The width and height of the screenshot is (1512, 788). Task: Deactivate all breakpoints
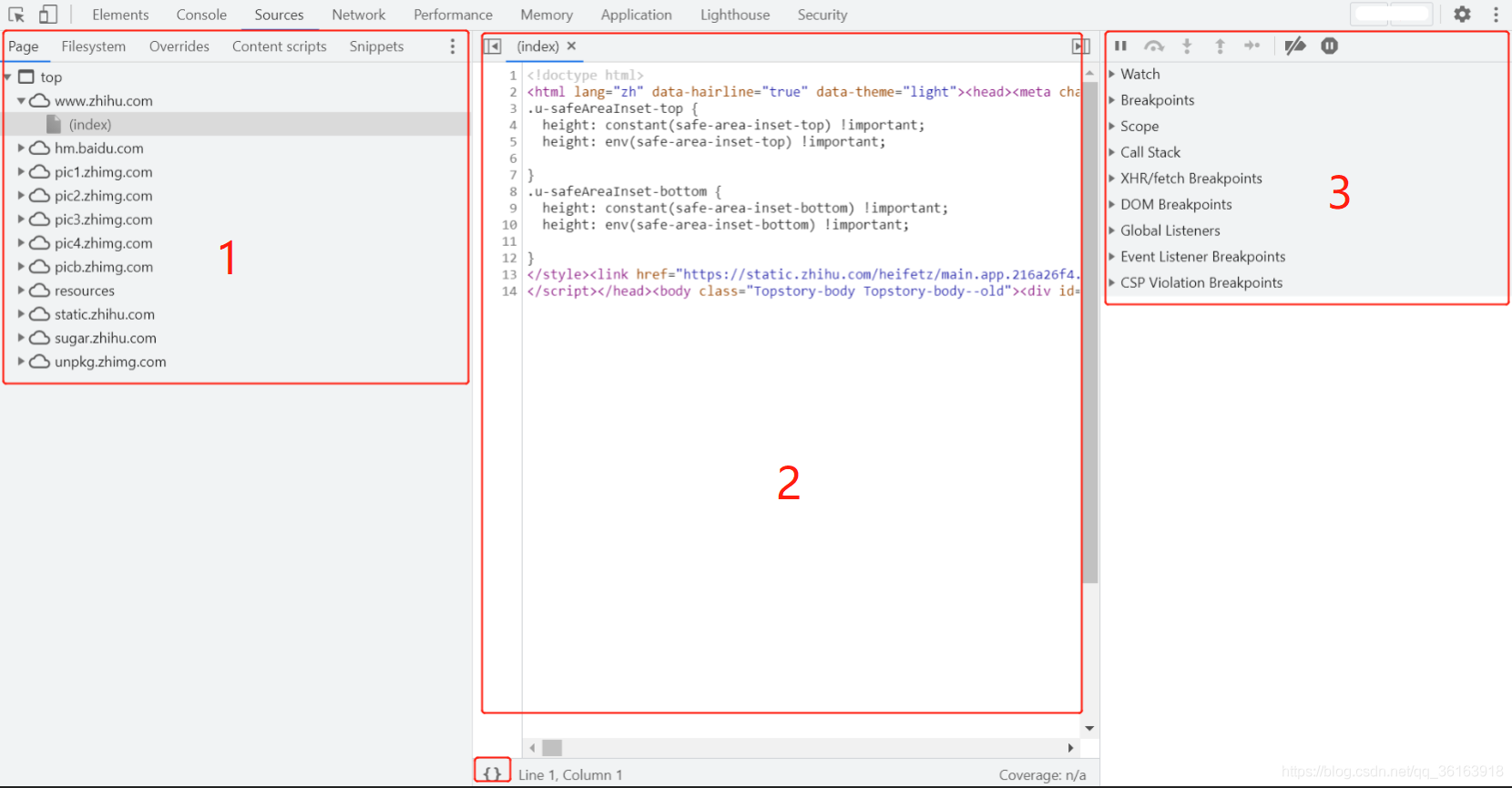1295,46
